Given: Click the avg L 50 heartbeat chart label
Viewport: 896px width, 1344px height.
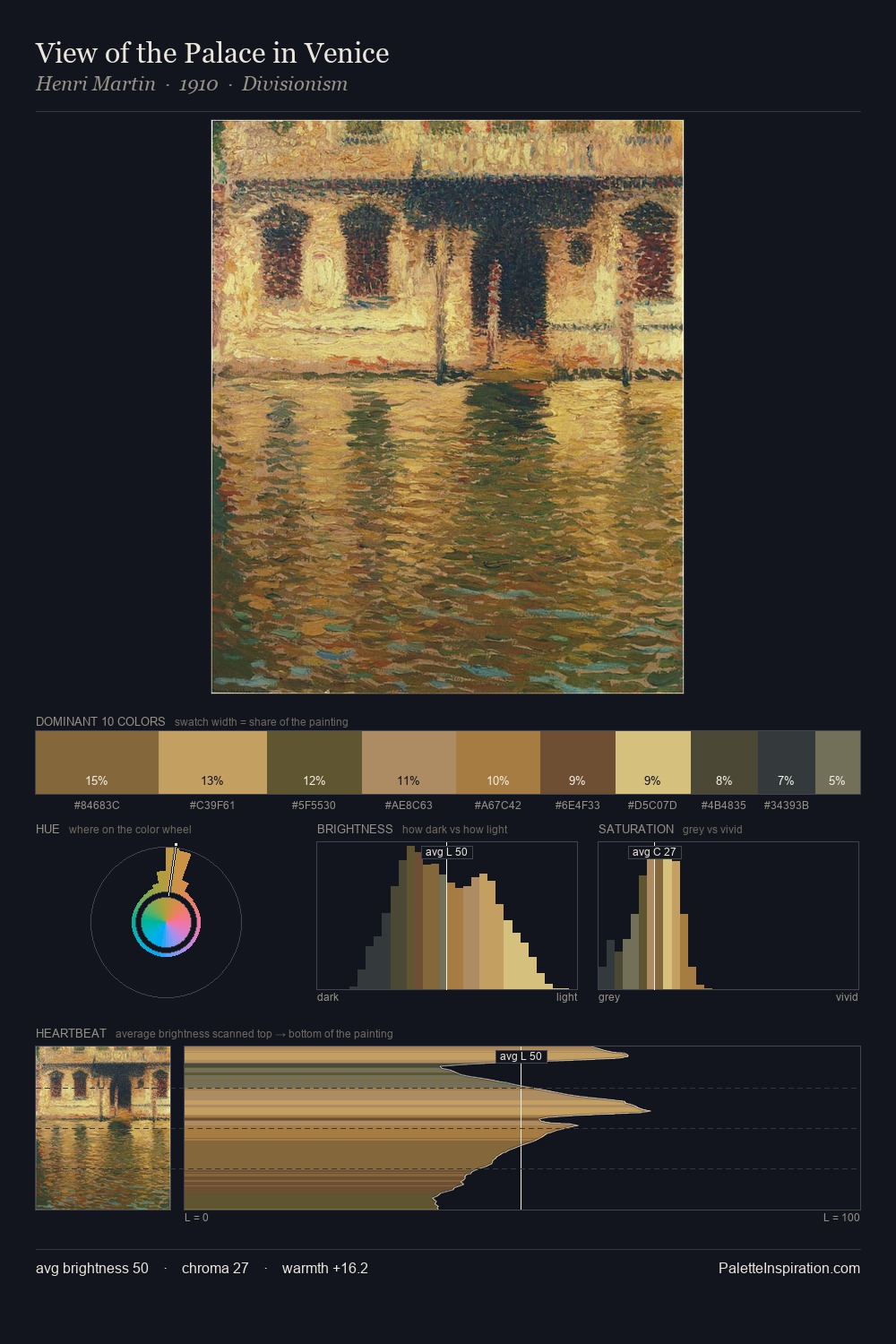Looking at the screenshot, I should click(521, 1056).
